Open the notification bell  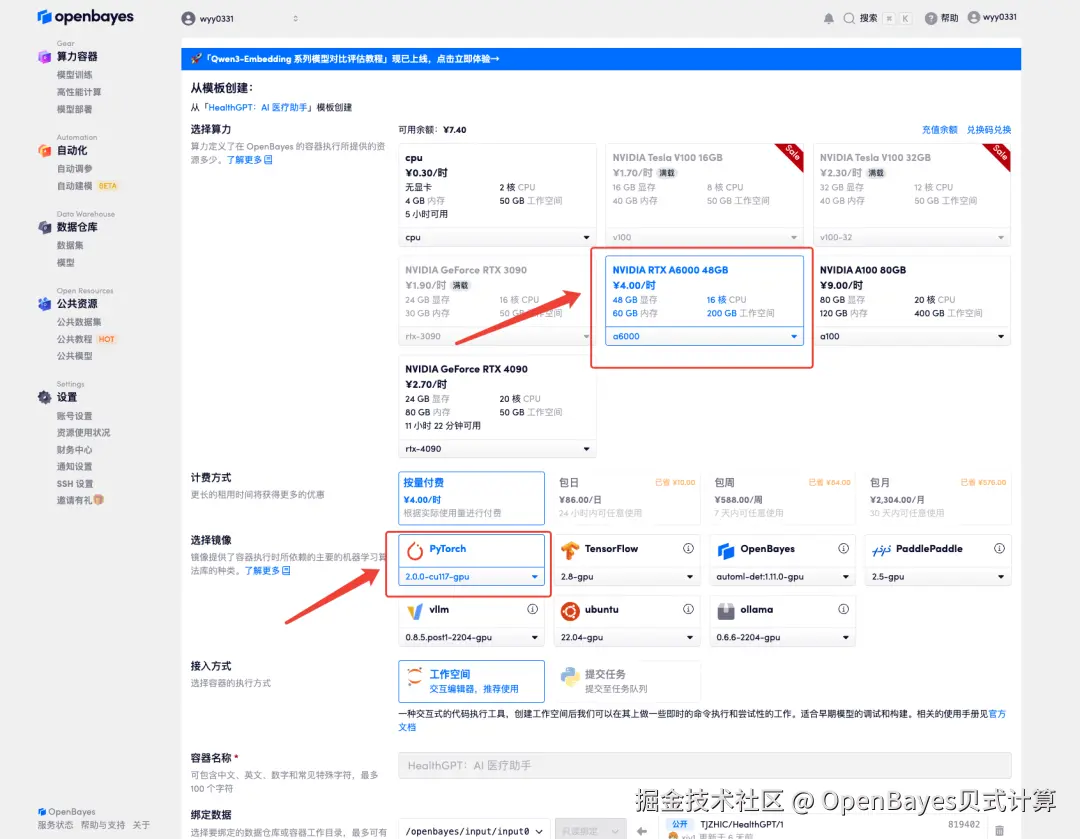829,19
